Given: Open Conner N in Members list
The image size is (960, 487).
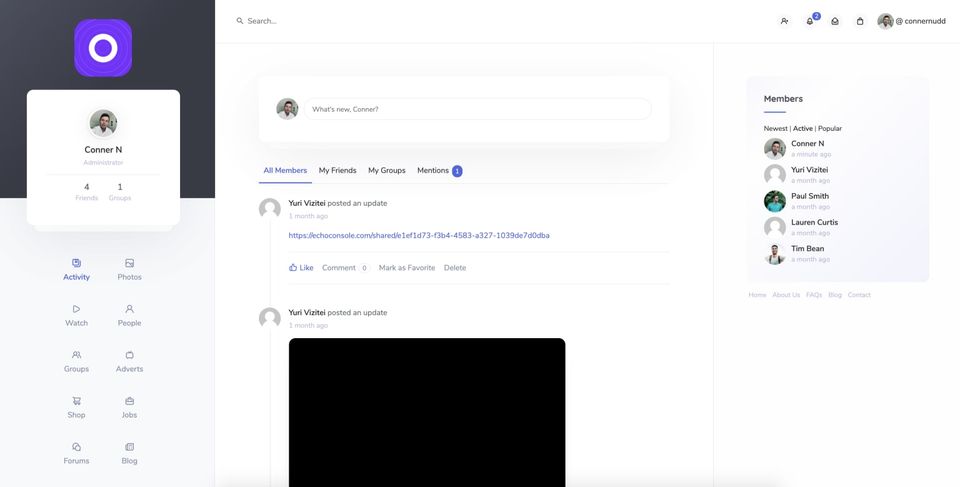Looking at the screenshot, I should [808, 143].
